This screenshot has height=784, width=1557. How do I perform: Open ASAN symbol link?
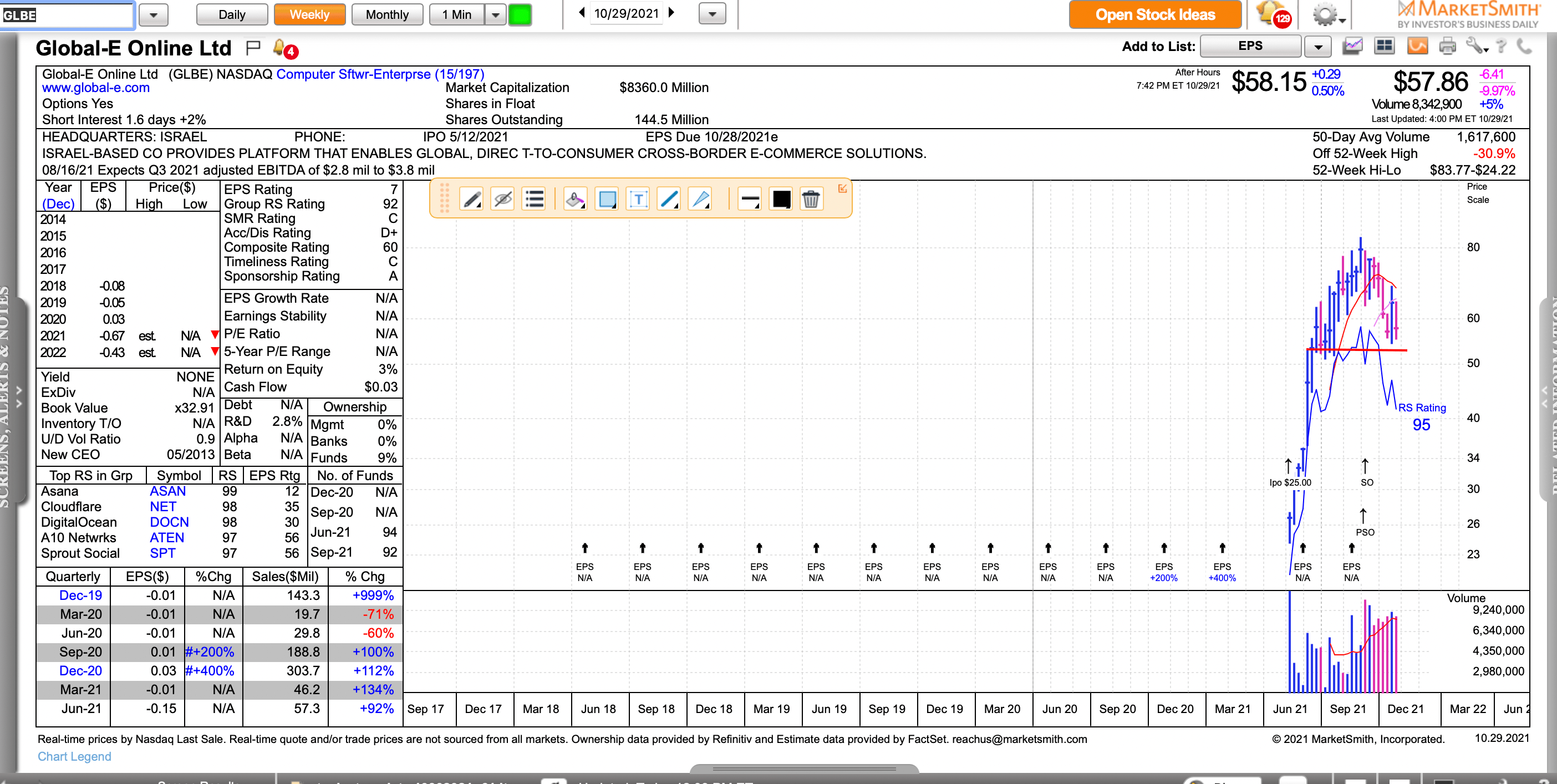tap(167, 491)
